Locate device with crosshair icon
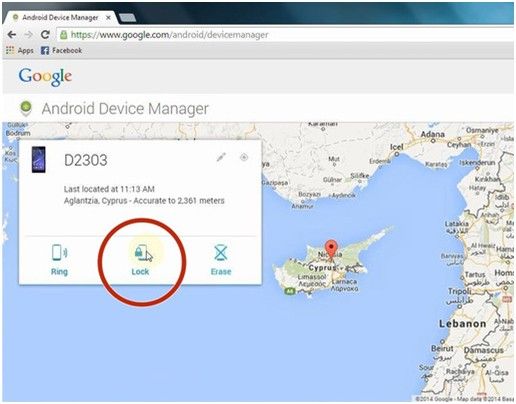This screenshot has width=516, height=404. tap(244, 157)
